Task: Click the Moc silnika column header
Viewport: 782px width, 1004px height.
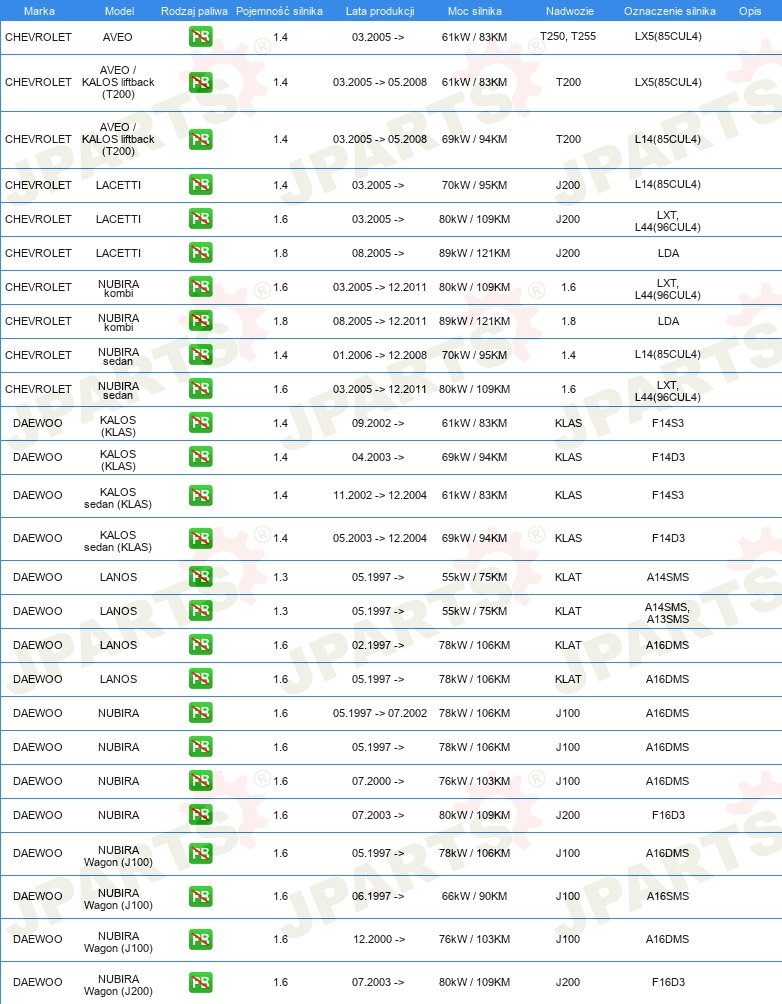Action: pos(475,11)
